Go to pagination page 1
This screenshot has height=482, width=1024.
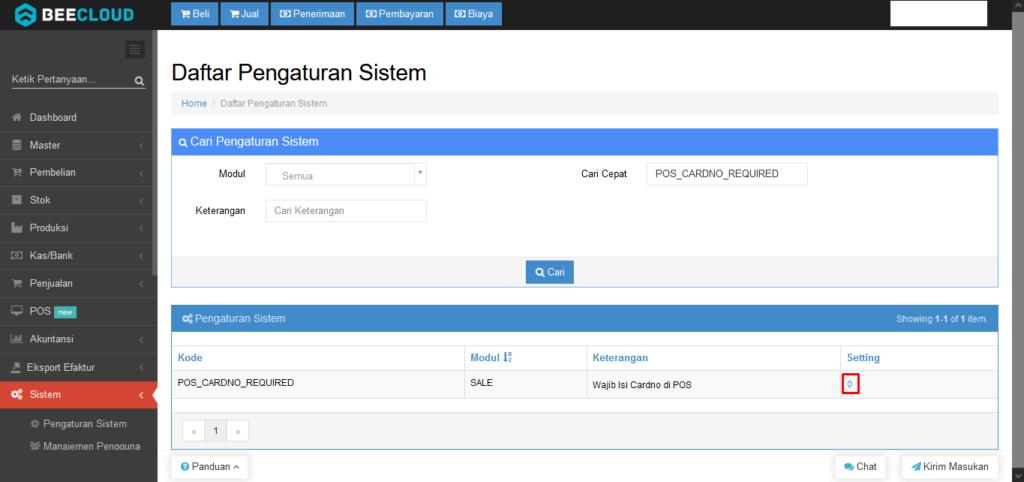click(x=216, y=431)
